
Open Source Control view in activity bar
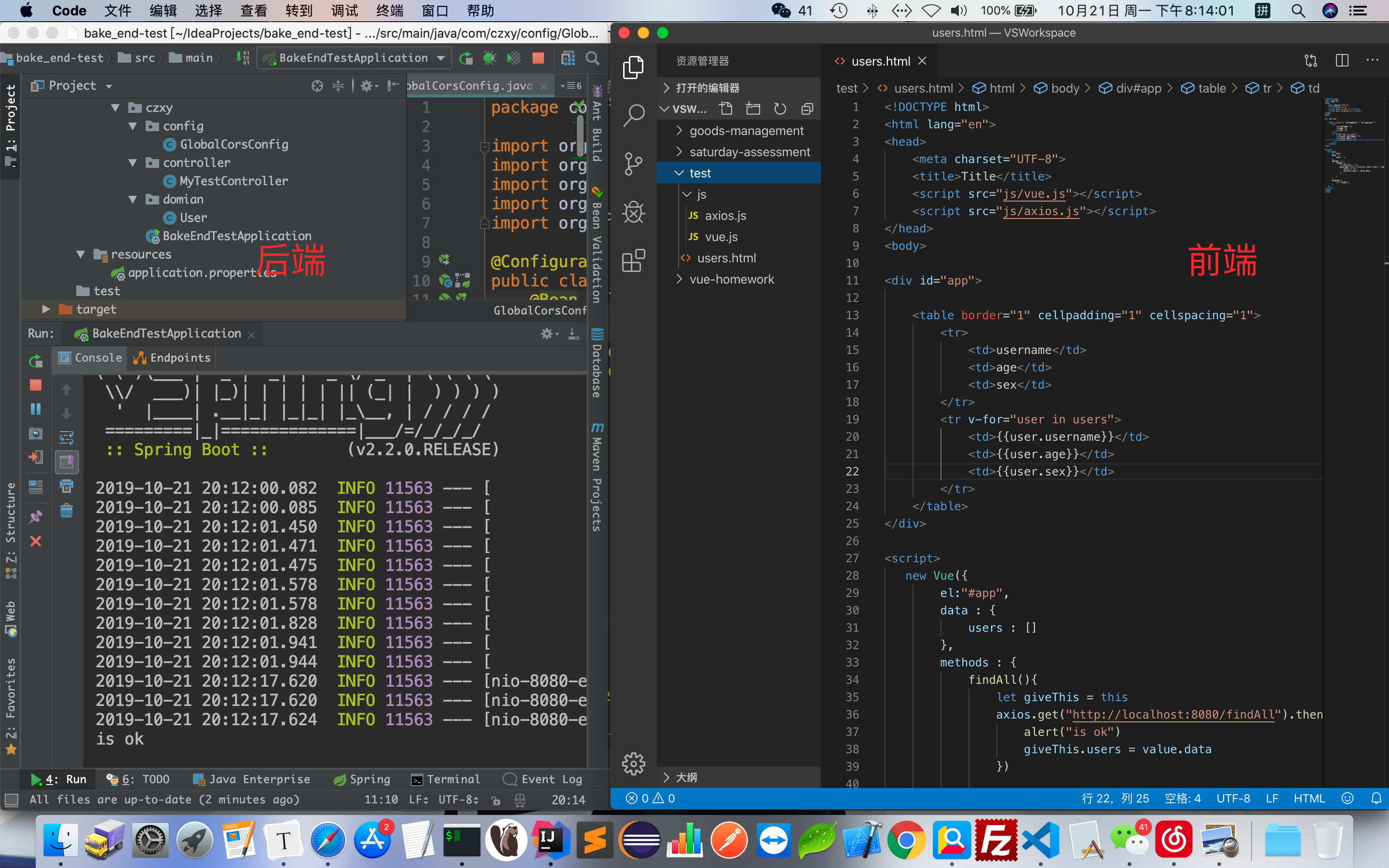coord(634,164)
